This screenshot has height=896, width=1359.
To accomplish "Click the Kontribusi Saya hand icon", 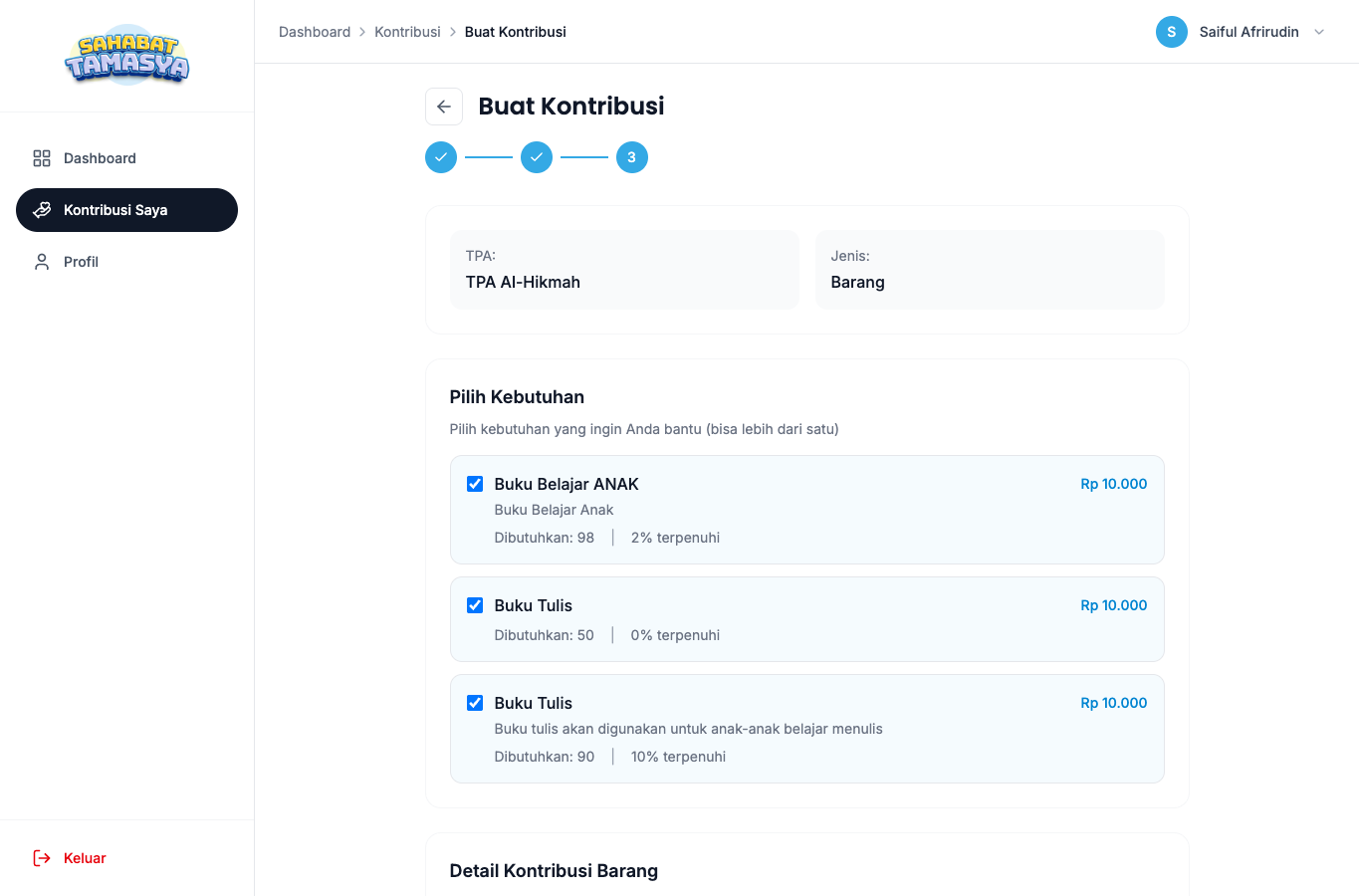I will tap(42, 210).
